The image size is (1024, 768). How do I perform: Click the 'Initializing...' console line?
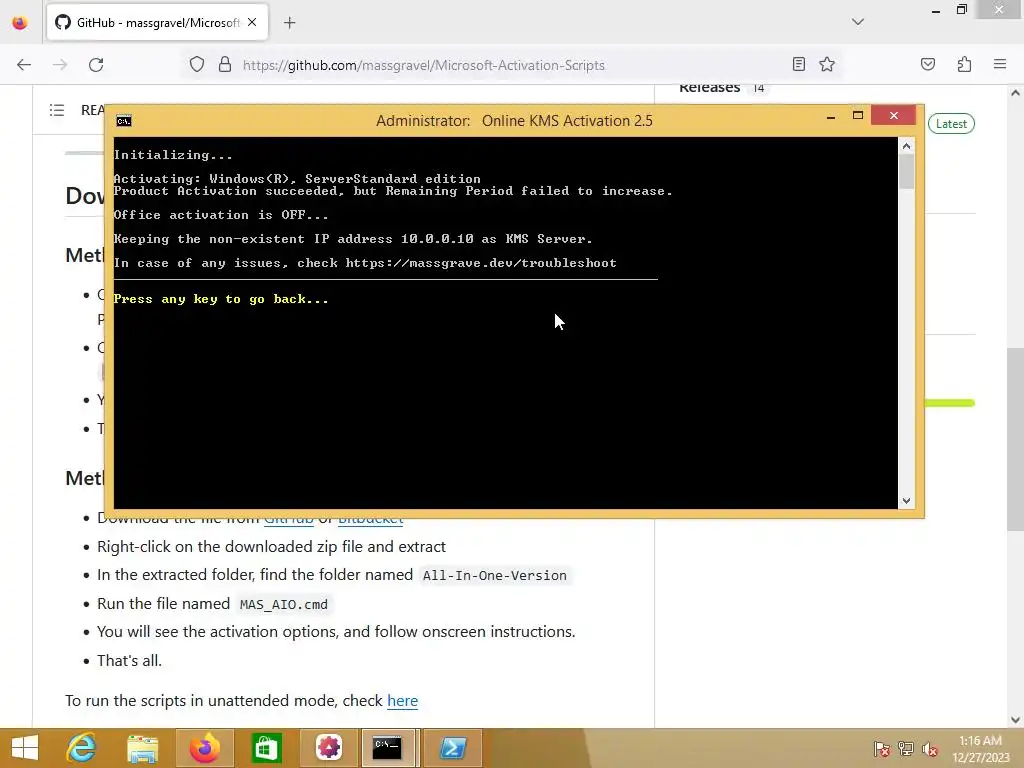(x=173, y=155)
